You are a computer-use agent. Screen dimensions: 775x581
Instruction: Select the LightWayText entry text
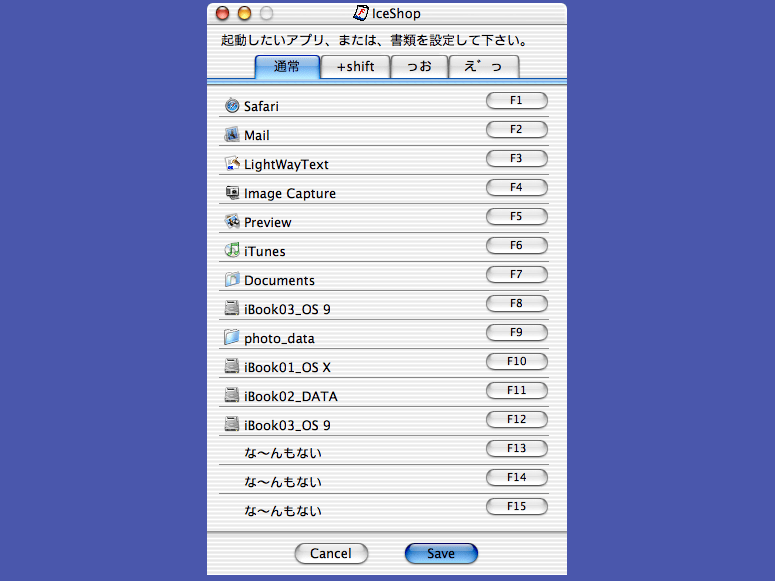[286, 165]
